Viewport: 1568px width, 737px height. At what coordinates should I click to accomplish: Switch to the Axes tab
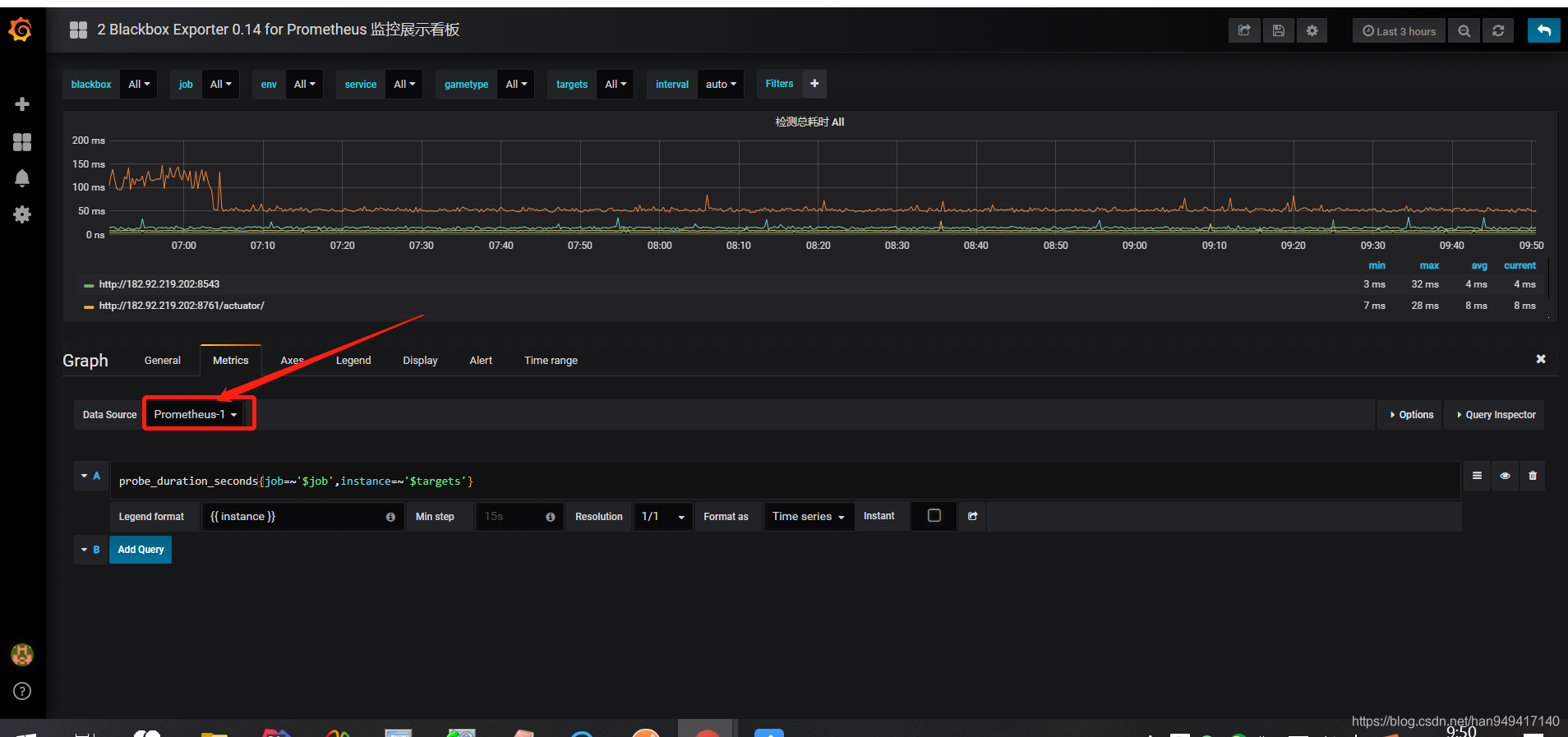pyautogui.click(x=293, y=361)
